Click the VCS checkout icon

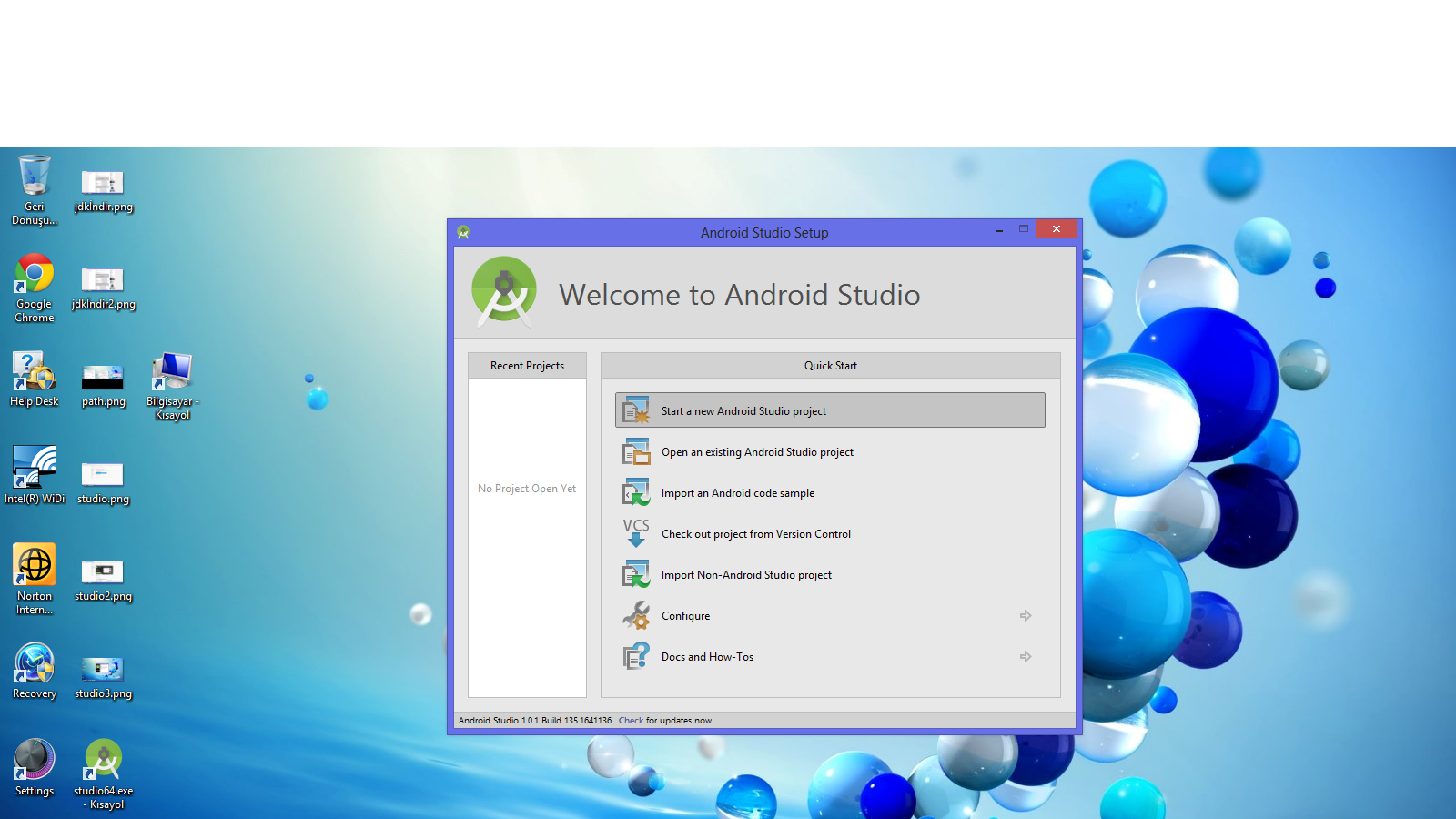tap(636, 533)
